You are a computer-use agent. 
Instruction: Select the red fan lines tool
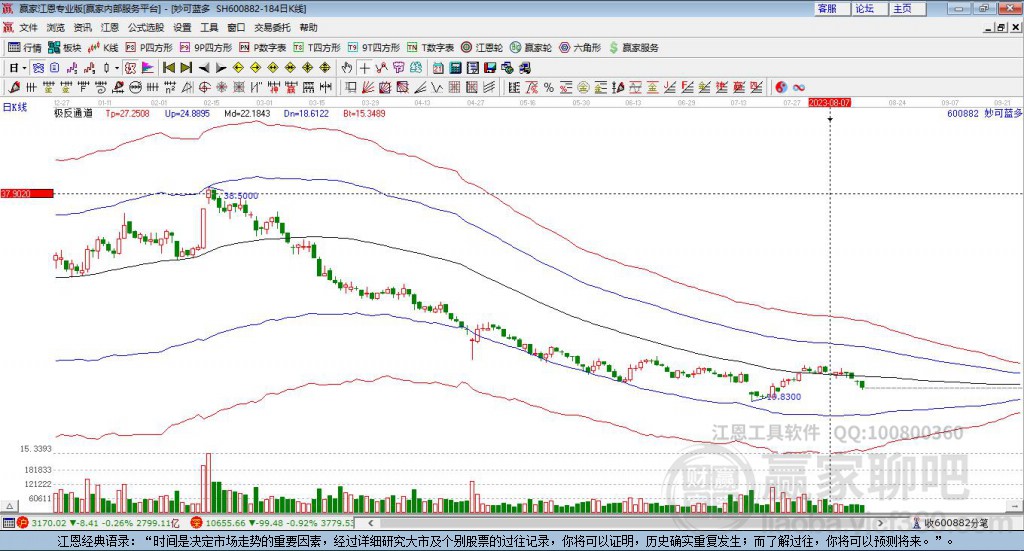368,87
